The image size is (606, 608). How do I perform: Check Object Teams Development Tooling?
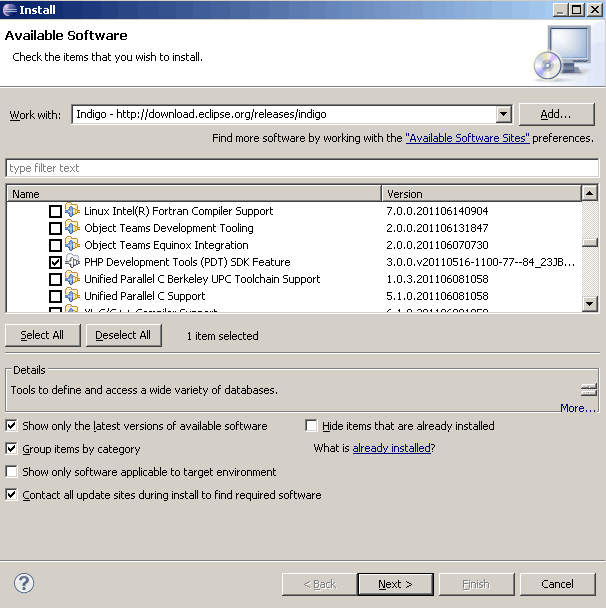[55, 228]
